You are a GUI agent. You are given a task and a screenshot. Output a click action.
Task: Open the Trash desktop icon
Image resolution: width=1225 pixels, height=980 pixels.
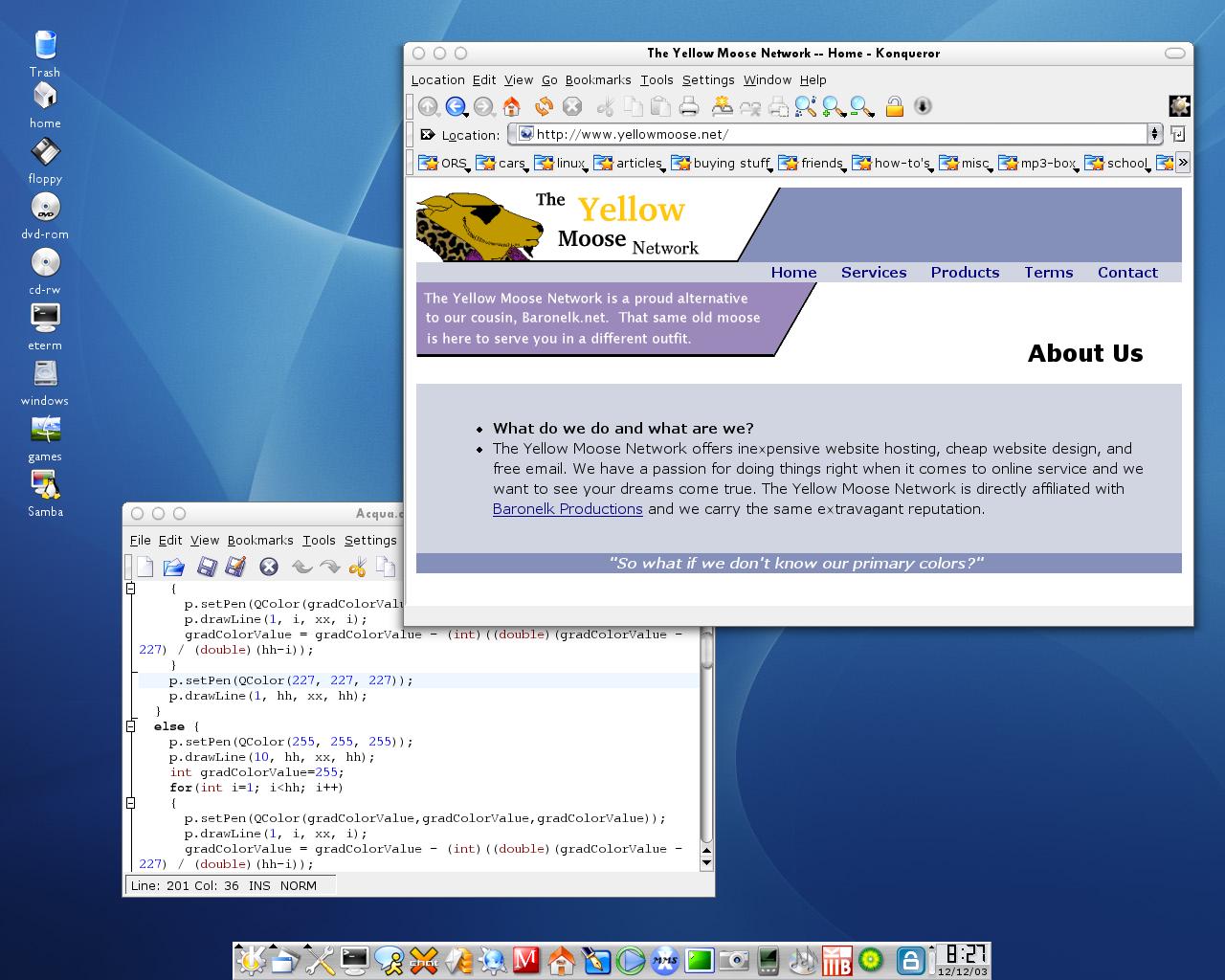tap(45, 54)
